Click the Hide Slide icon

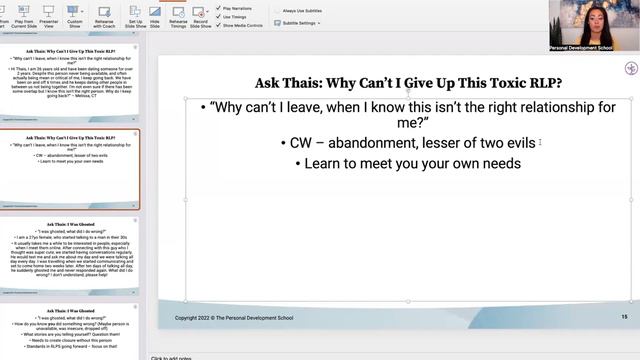[155, 11]
